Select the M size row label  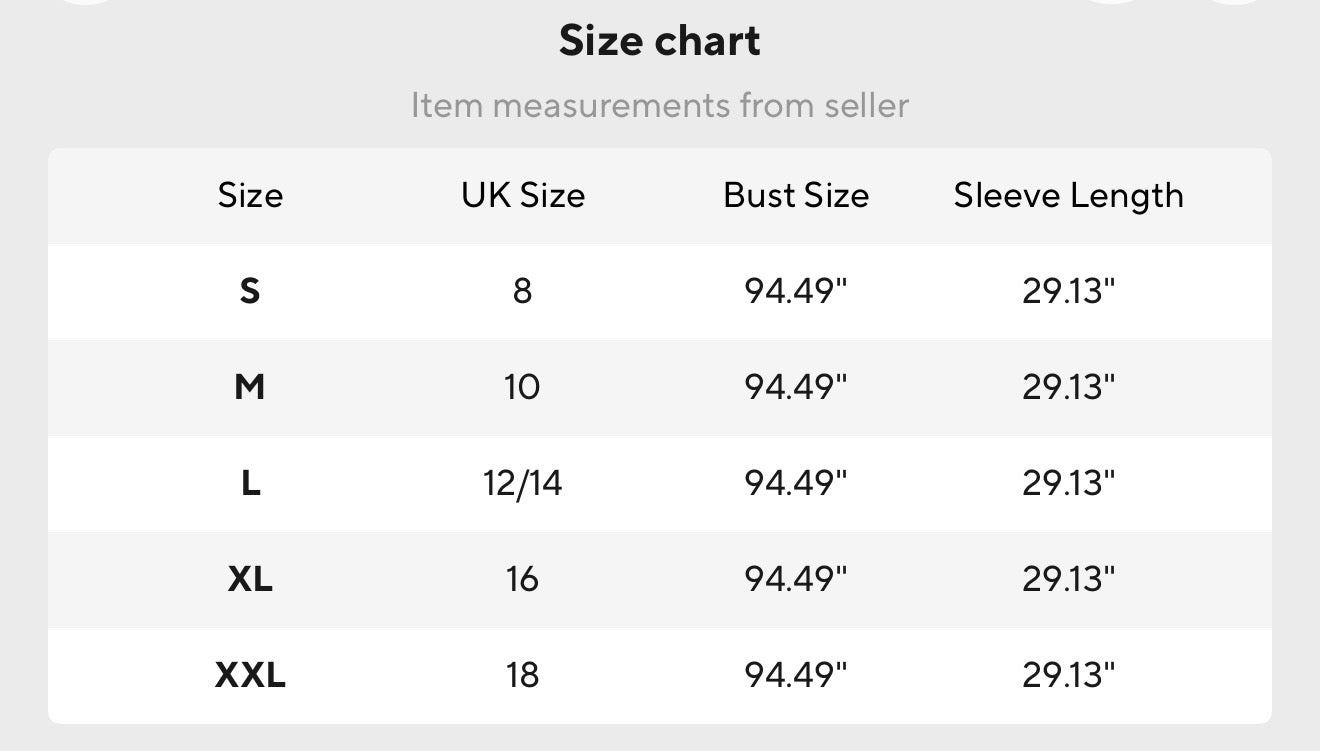pyautogui.click(x=250, y=387)
